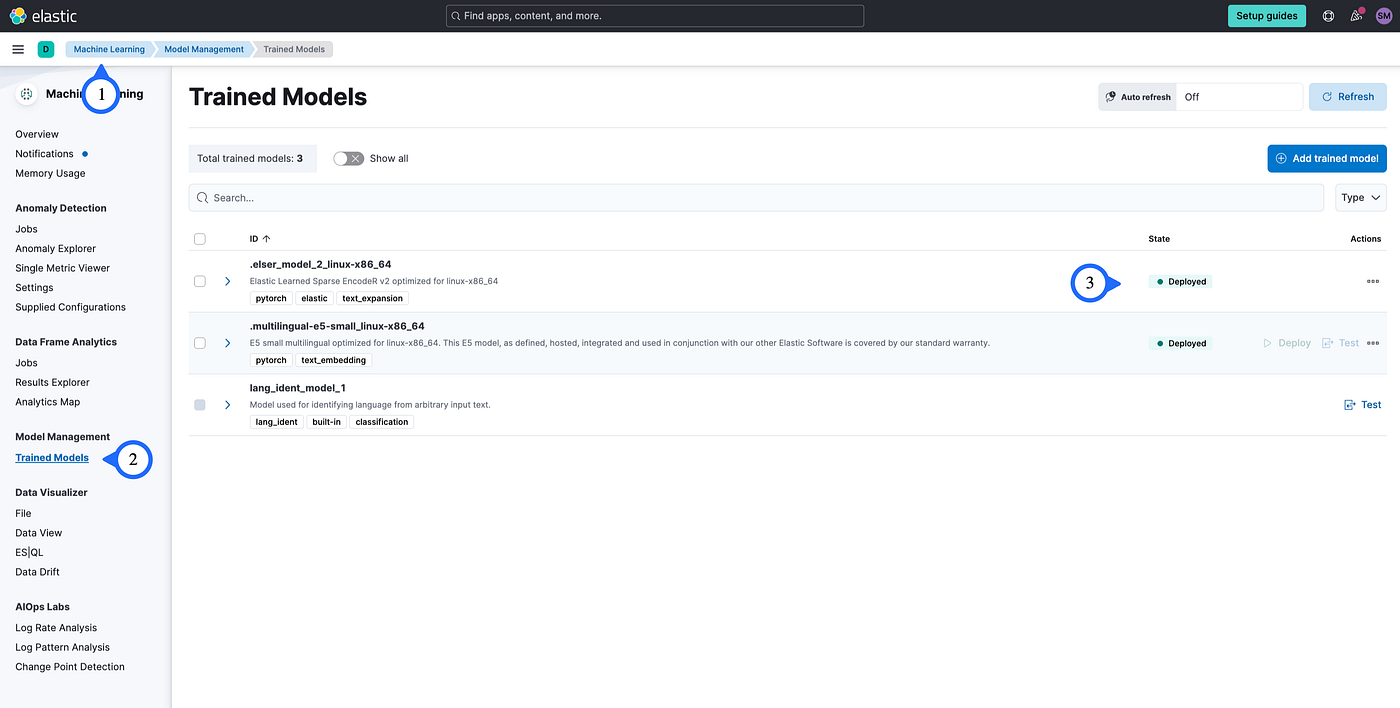Click the Auto refresh clock icon
The image size is (1400, 708).
pyautogui.click(x=1108, y=96)
